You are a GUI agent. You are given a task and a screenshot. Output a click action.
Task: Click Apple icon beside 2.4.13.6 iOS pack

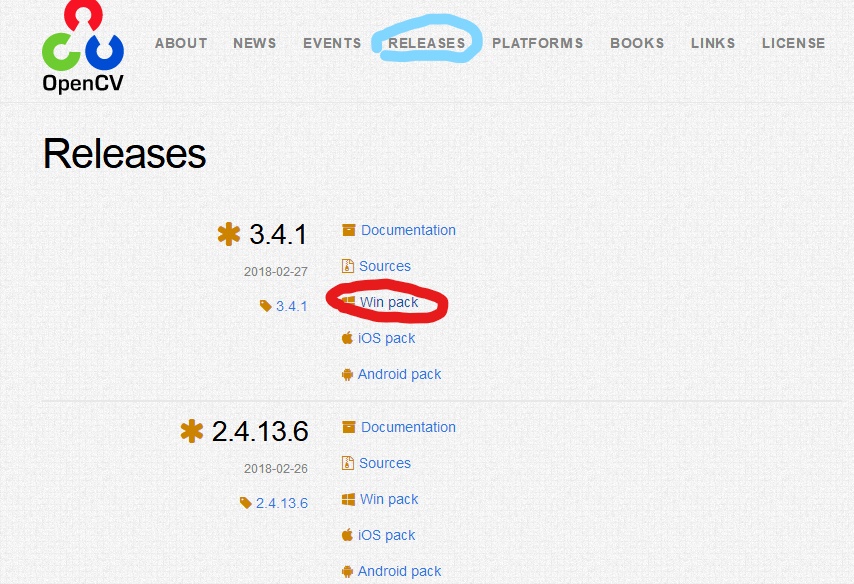pos(347,535)
